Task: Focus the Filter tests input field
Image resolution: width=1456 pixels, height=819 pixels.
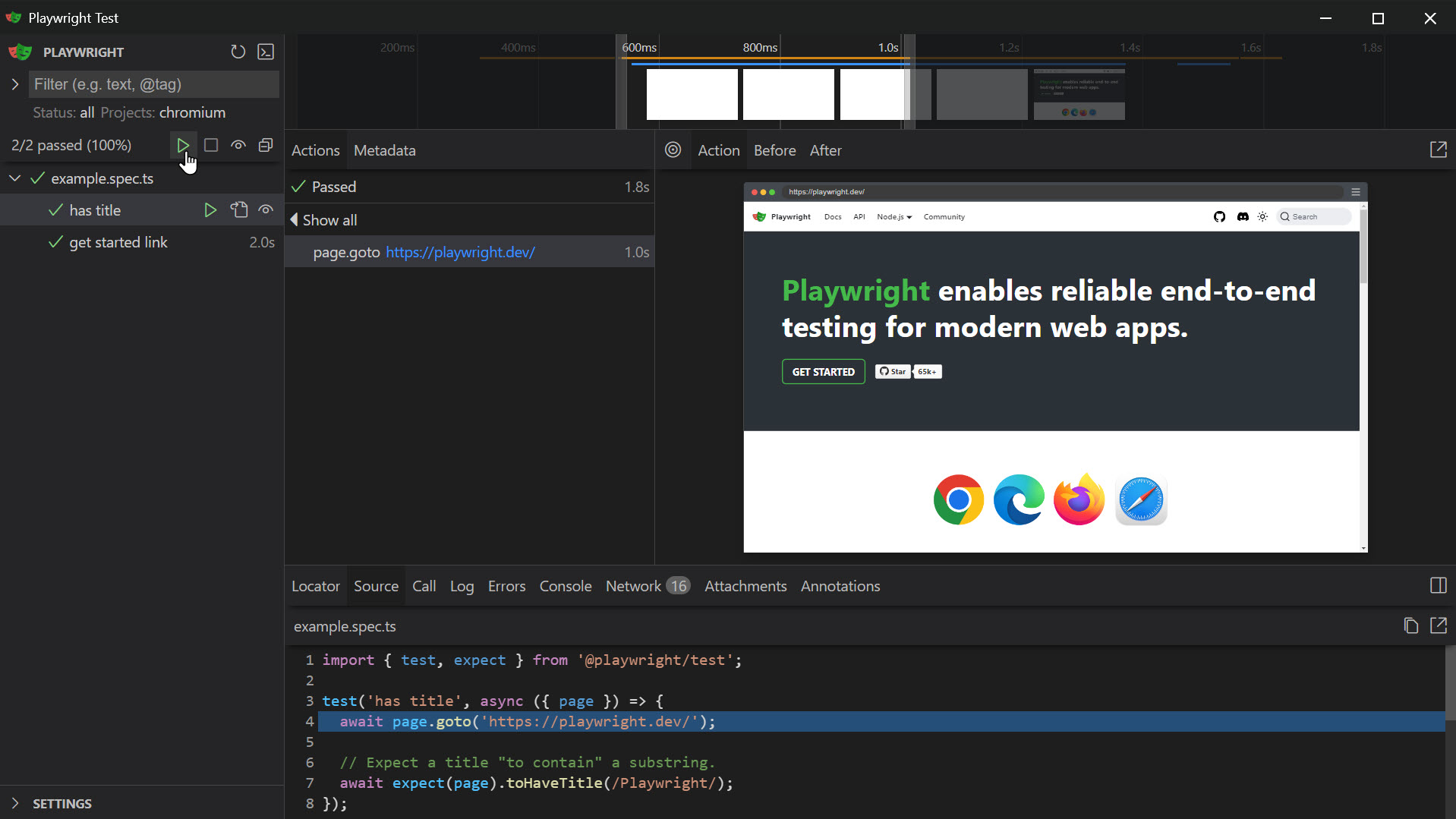Action: coord(154,84)
